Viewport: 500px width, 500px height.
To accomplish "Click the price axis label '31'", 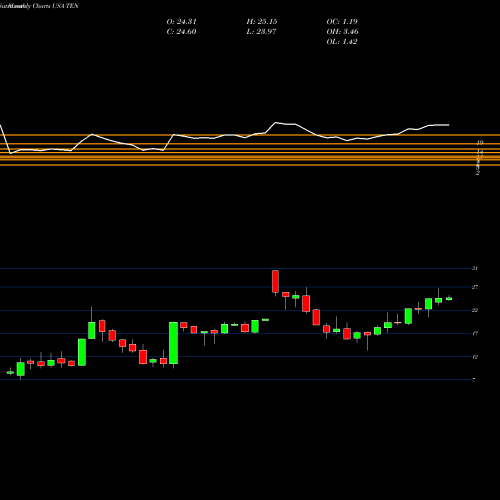I will 475,268.
